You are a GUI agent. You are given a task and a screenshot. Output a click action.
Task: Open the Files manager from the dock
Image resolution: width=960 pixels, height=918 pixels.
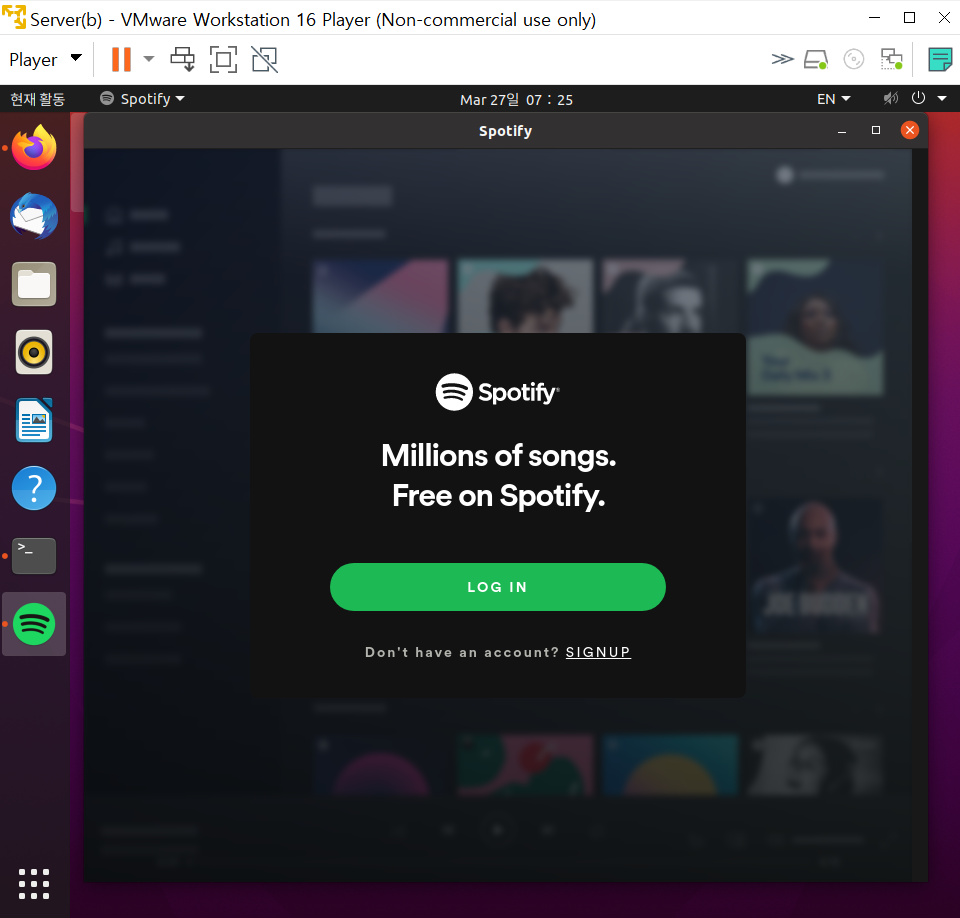click(x=34, y=284)
